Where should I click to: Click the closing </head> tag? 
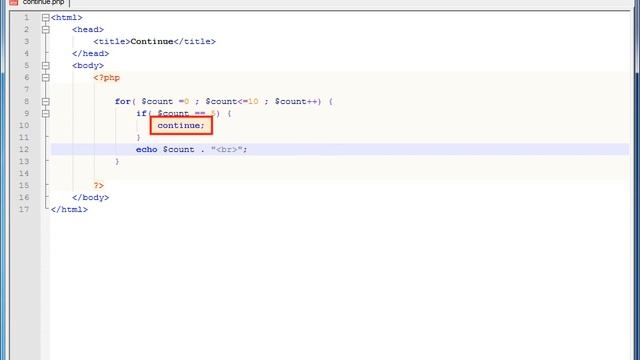91,53
